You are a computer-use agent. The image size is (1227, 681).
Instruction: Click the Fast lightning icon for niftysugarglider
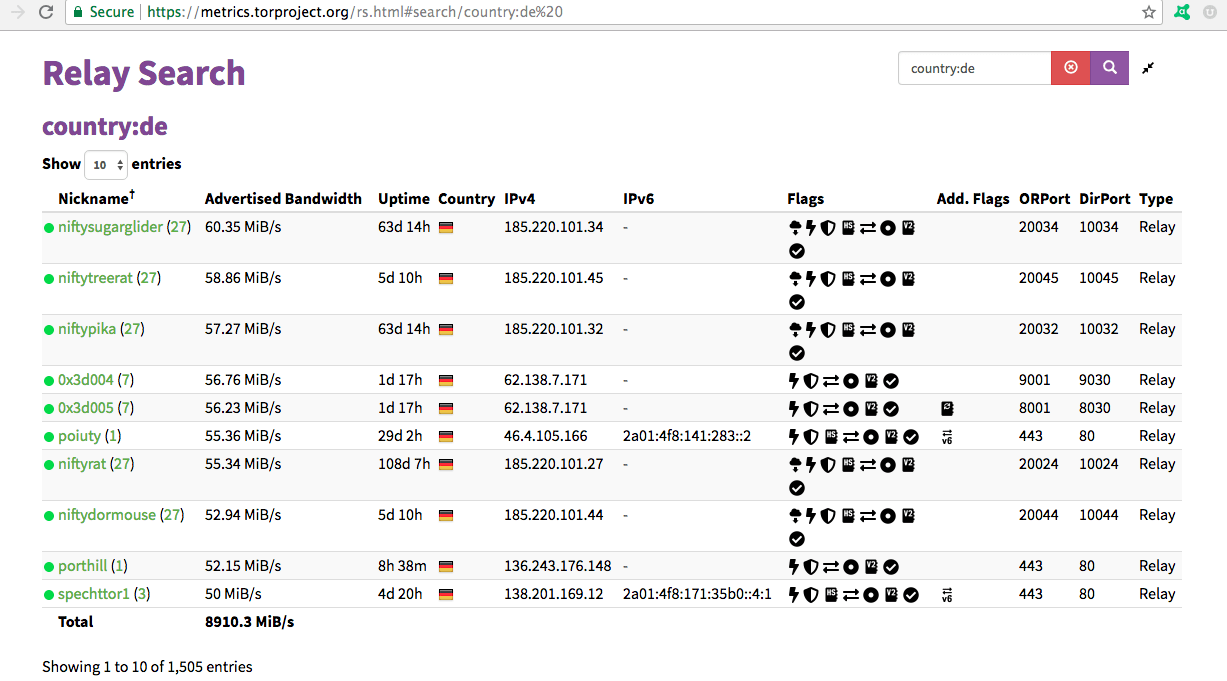point(811,227)
